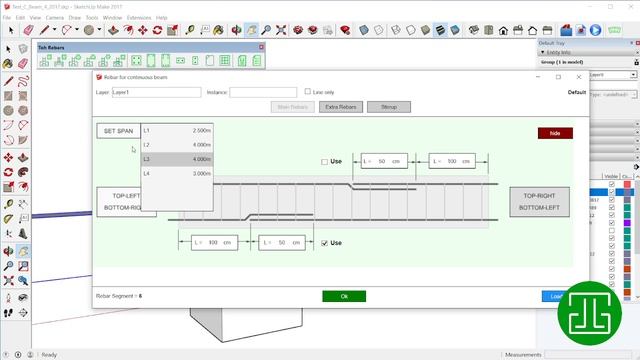The height and width of the screenshot is (360, 640).
Task: Choose the Paint Bucket tool in top toolbar
Action: (219, 30)
